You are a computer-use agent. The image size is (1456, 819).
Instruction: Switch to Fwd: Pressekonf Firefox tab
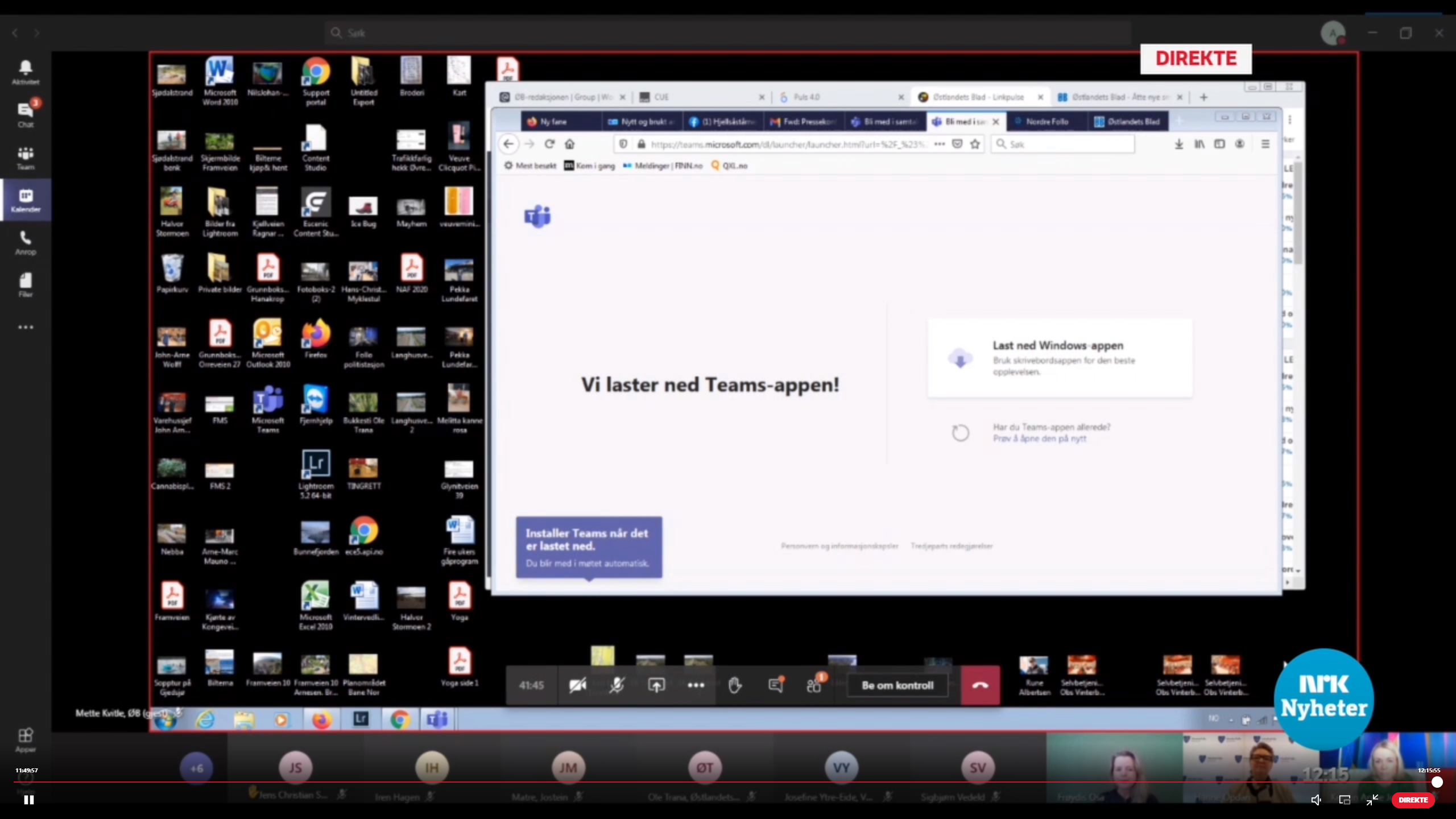point(803,121)
